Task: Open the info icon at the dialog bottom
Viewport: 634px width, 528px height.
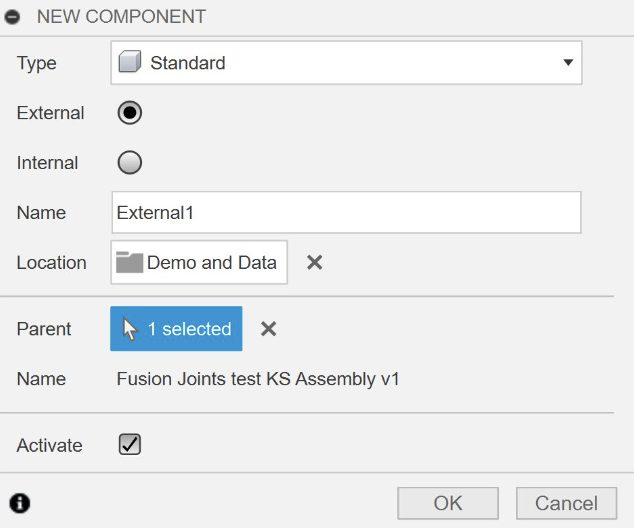Action: click(x=19, y=503)
